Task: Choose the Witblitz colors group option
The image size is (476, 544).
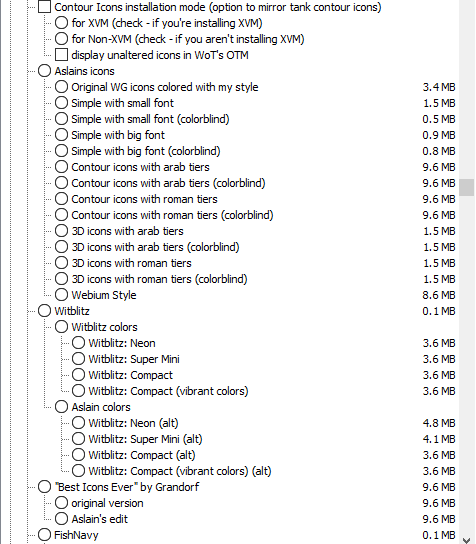Action: pos(61,326)
